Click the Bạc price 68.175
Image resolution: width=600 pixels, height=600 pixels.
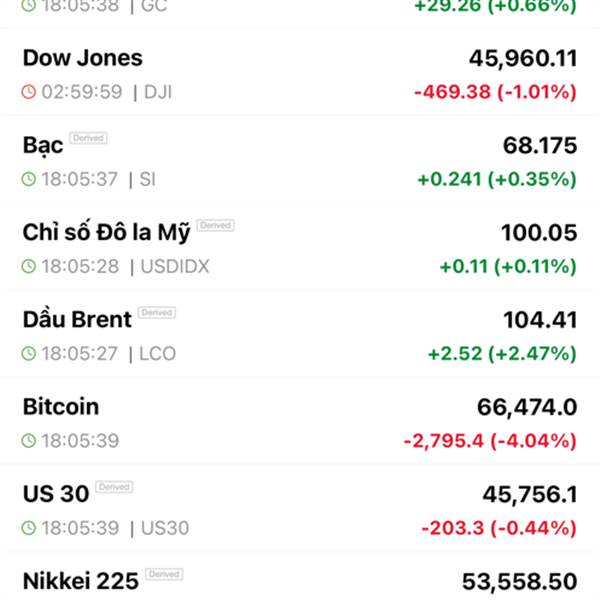point(540,145)
